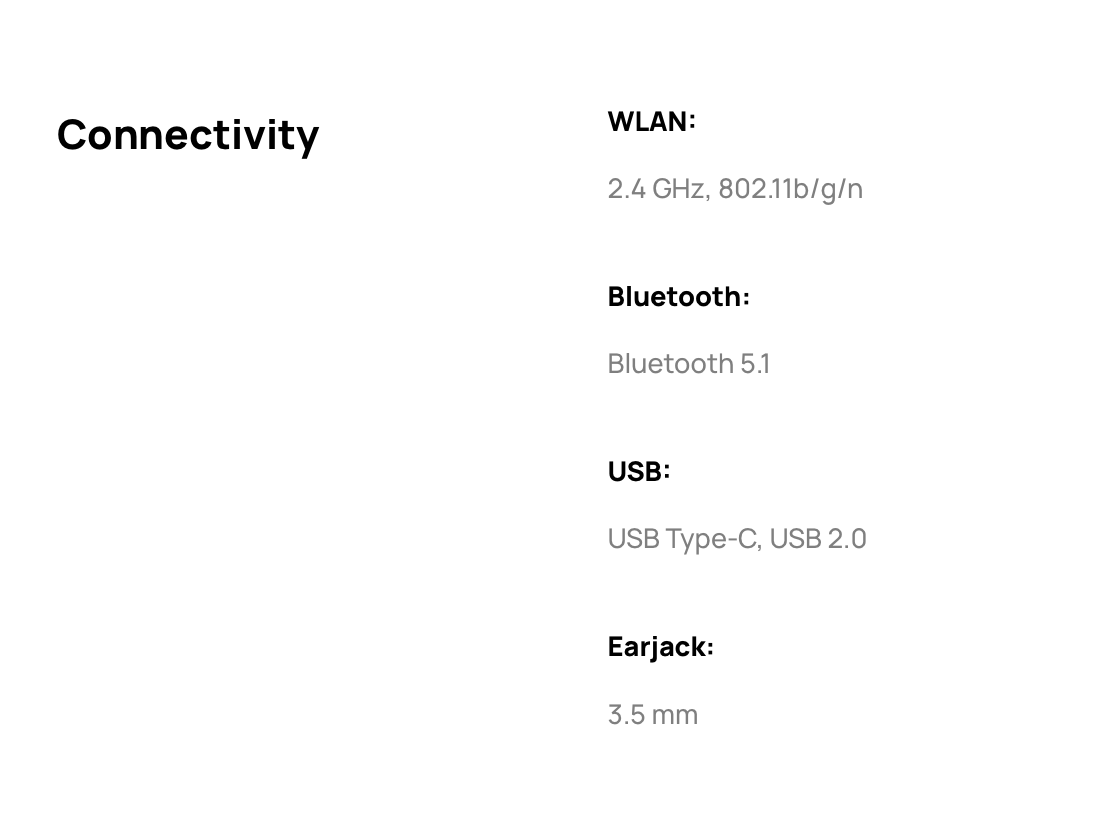The height and width of the screenshot is (818, 1118).
Task: Click the colon after the Earjack label
Action: pos(710,648)
